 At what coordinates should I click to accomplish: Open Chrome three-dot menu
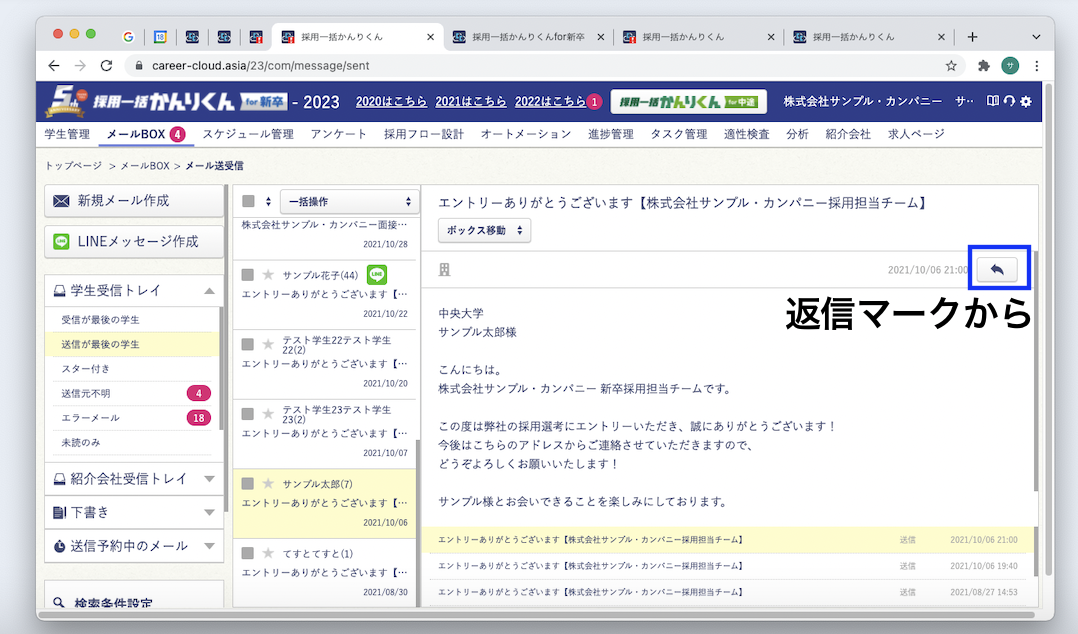1037,65
